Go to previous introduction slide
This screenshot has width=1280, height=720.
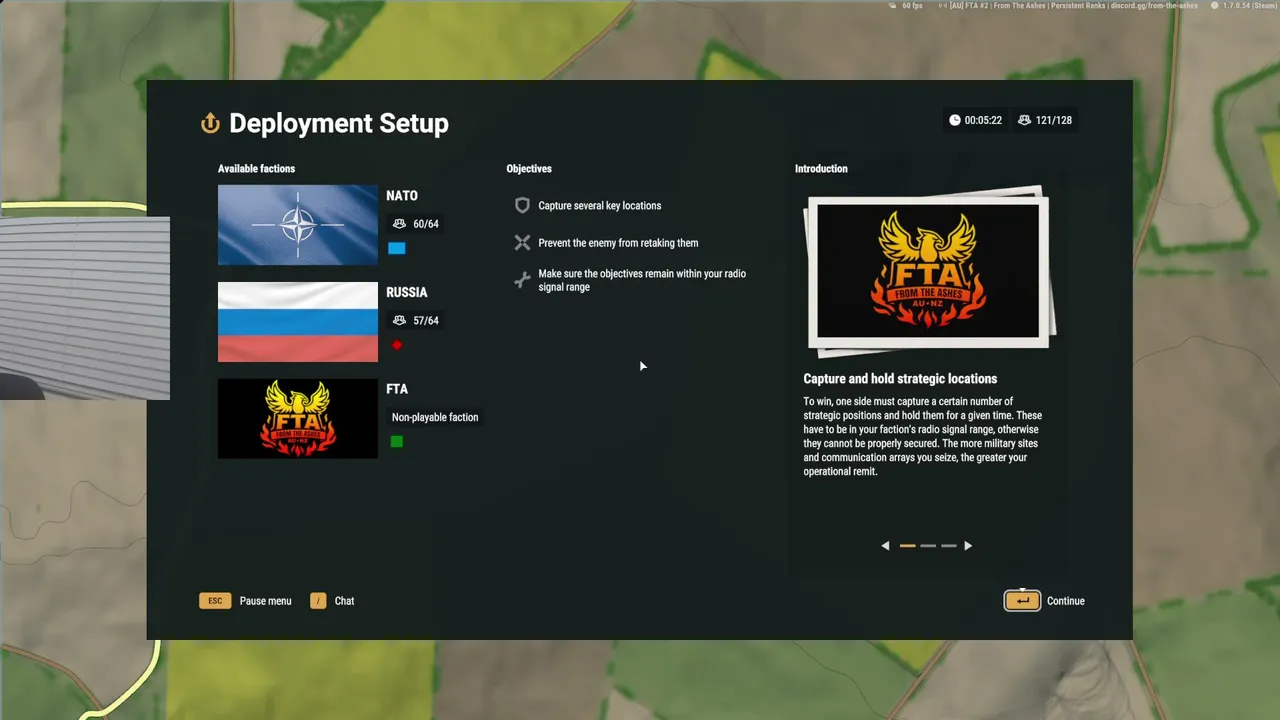(885, 546)
